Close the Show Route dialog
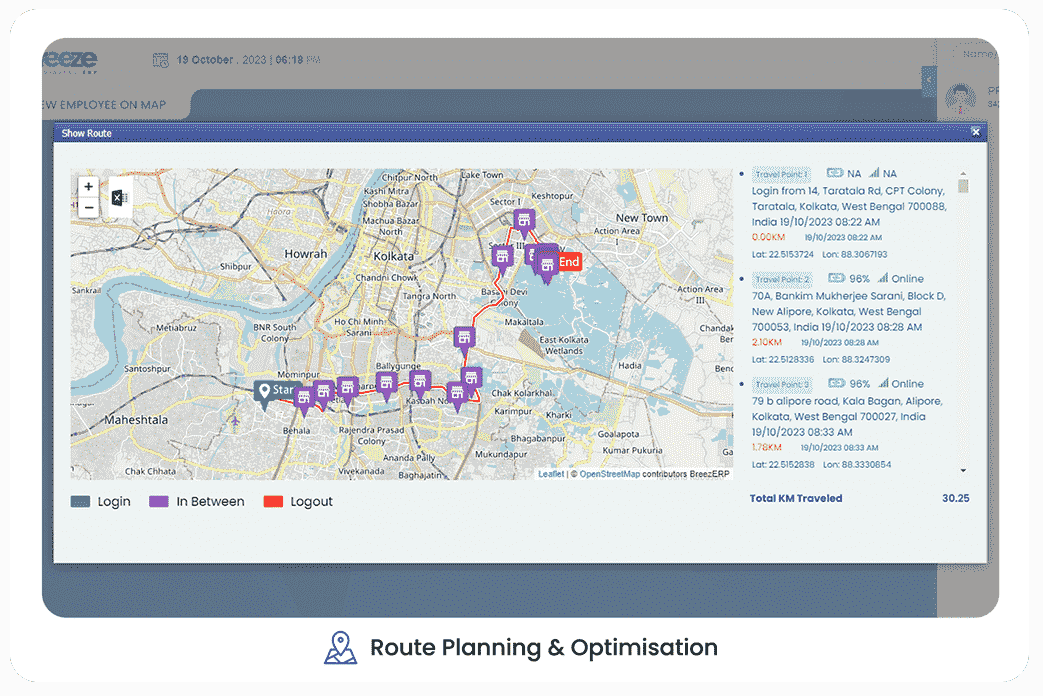Viewport: 1043px width, 696px height. (976, 132)
